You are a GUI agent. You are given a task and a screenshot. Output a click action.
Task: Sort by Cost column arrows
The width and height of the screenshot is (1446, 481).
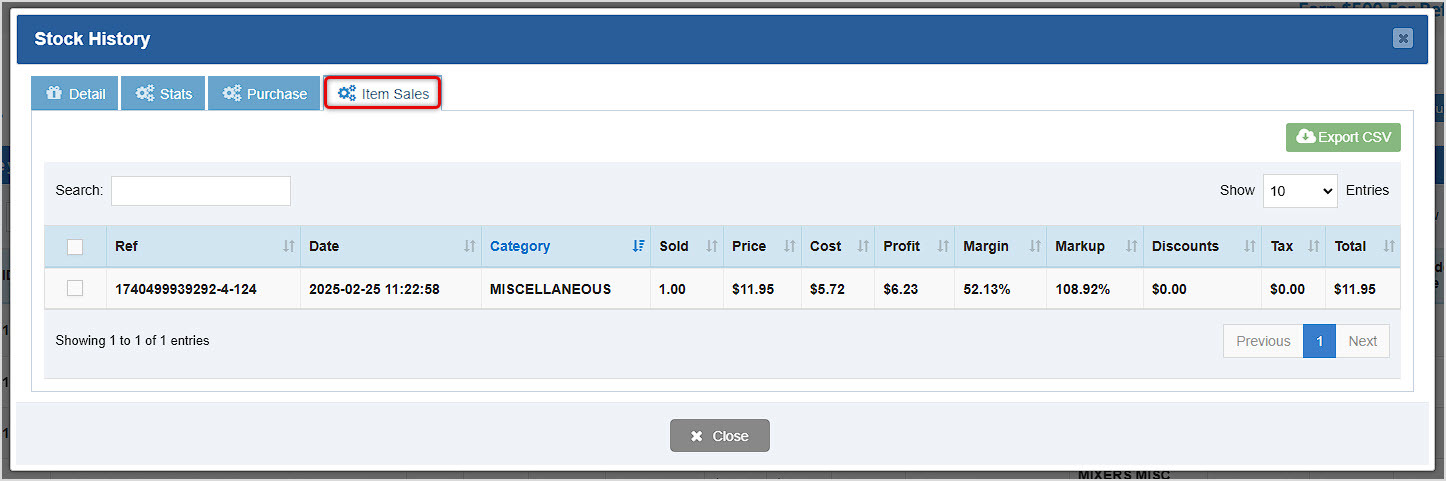pyautogui.click(x=862, y=246)
